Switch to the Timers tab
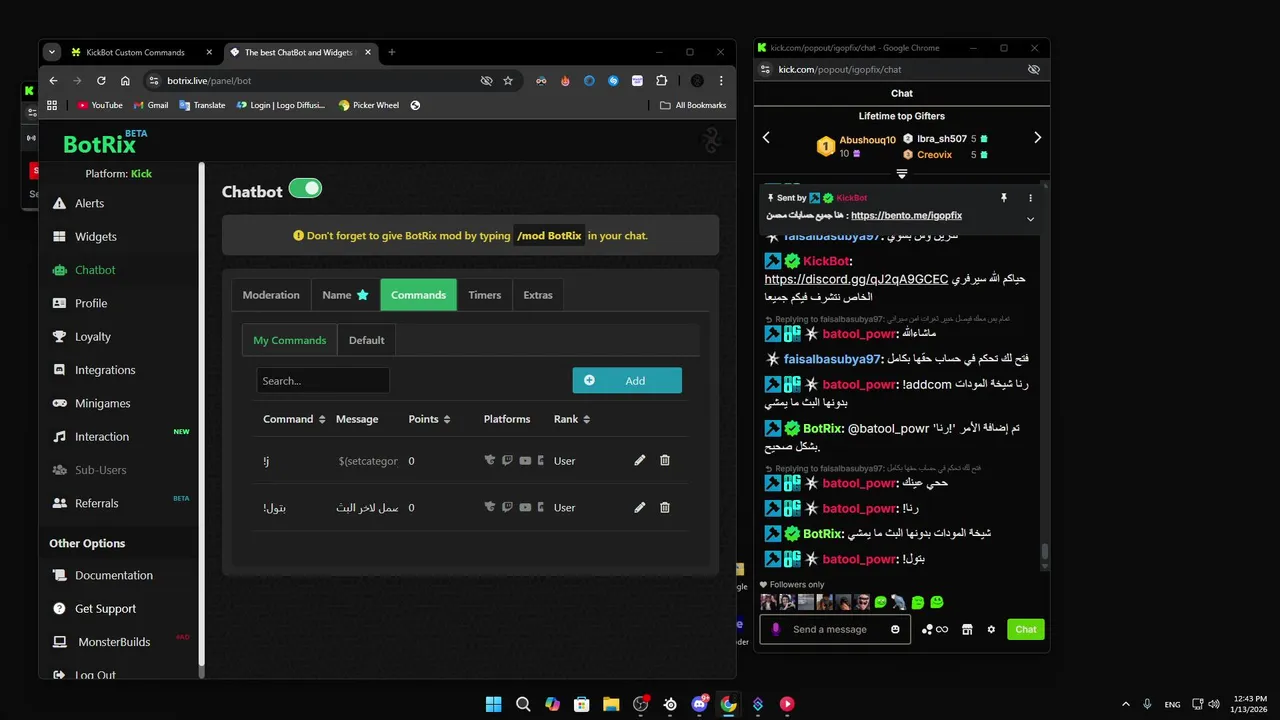 [485, 295]
